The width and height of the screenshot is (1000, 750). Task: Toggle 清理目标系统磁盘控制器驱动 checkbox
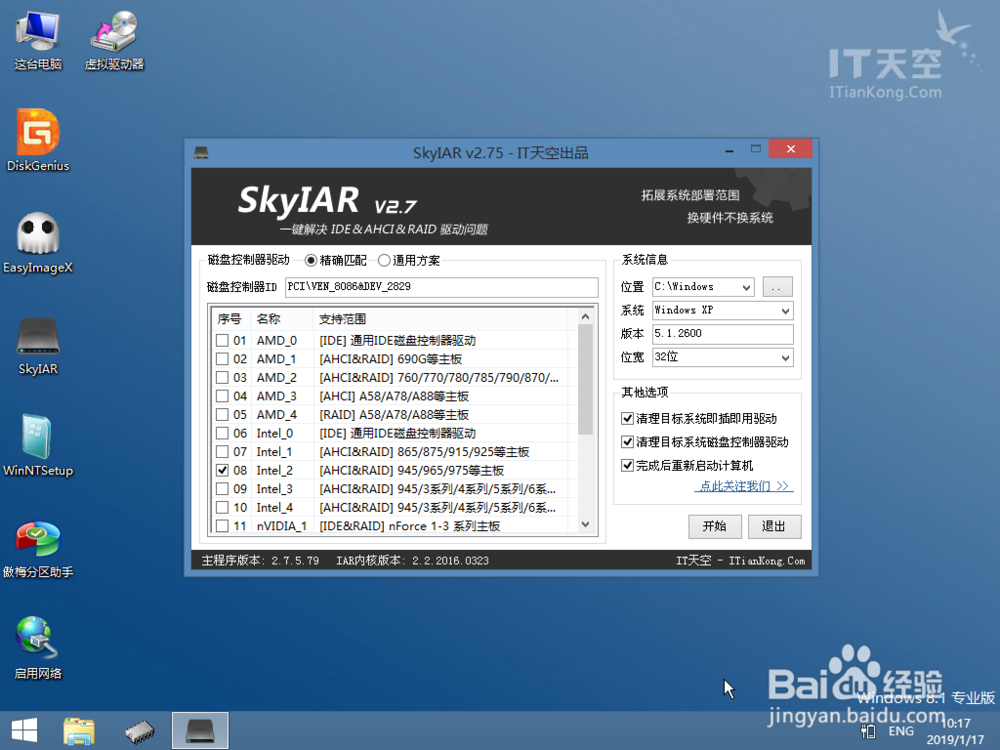(627, 442)
